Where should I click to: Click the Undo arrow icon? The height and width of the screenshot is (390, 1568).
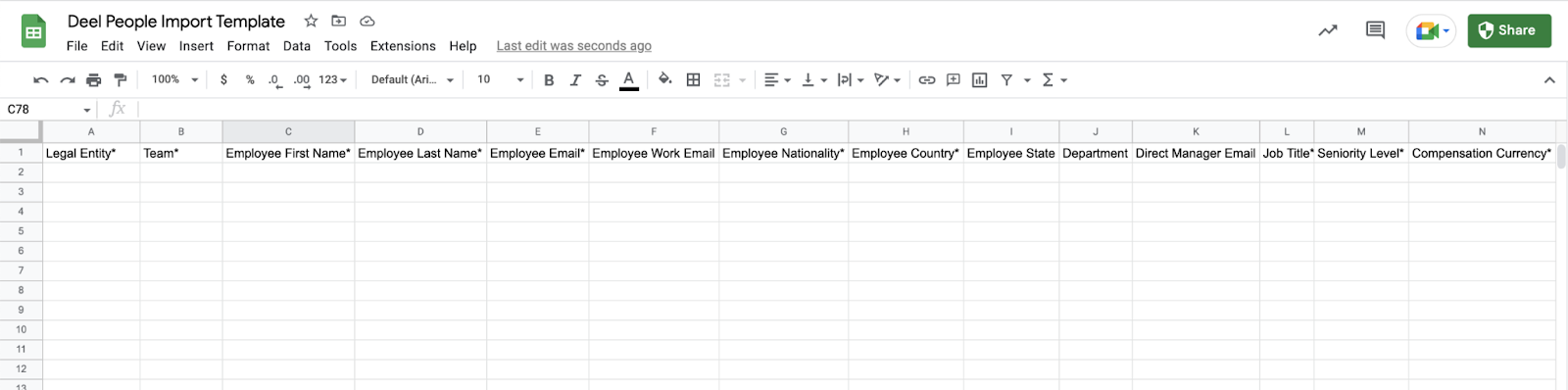pyautogui.click(x=40, y=80)
